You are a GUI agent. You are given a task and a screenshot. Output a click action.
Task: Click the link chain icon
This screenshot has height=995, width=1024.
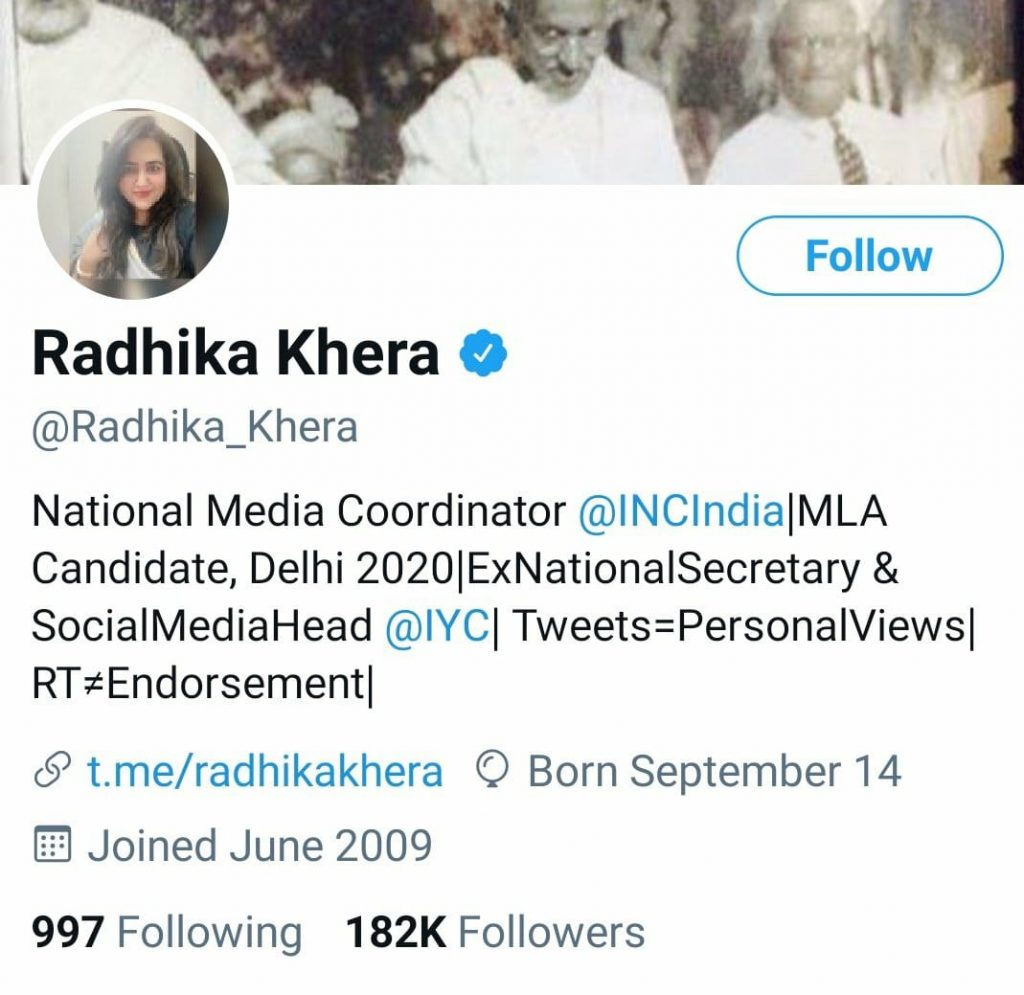click(x=52, y=771)
